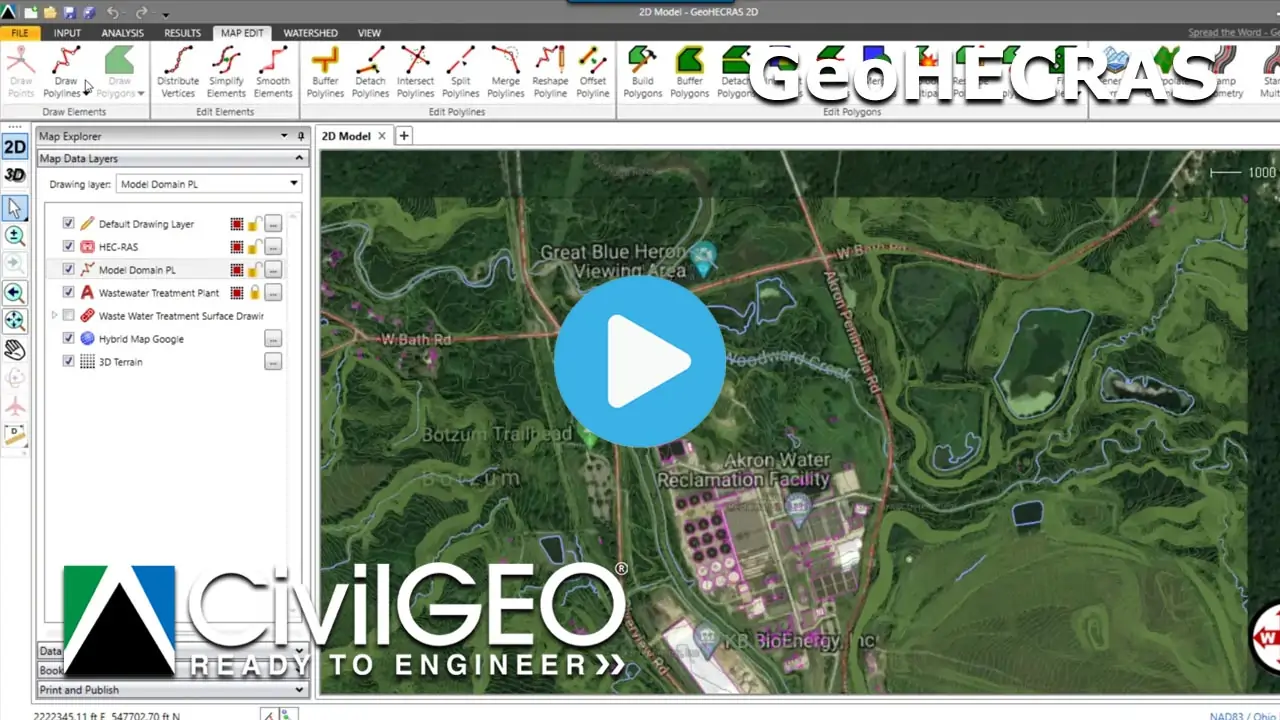Screen dimensions: 1280x720
Task: Uncheck the HEC-RAS layer visibility
Action: click(68, 246)
